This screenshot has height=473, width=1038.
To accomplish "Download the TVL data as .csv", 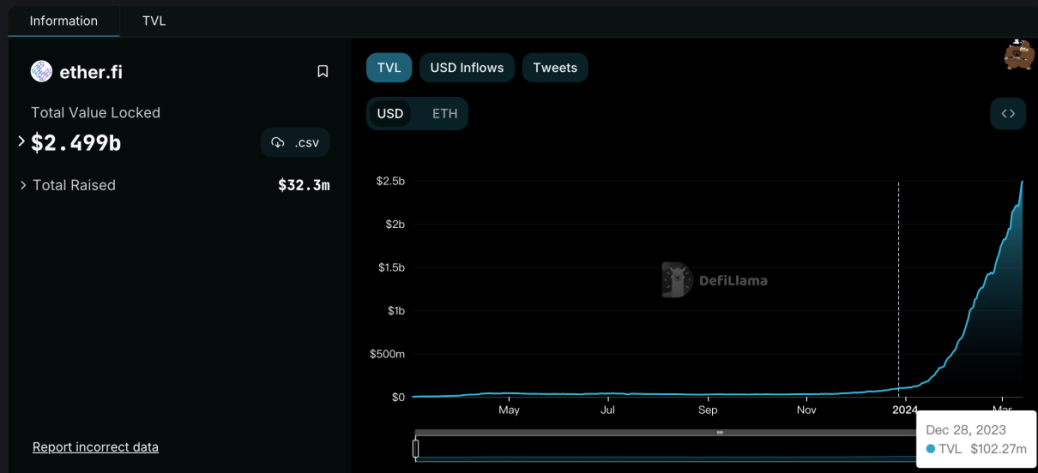I will (295, 142).
